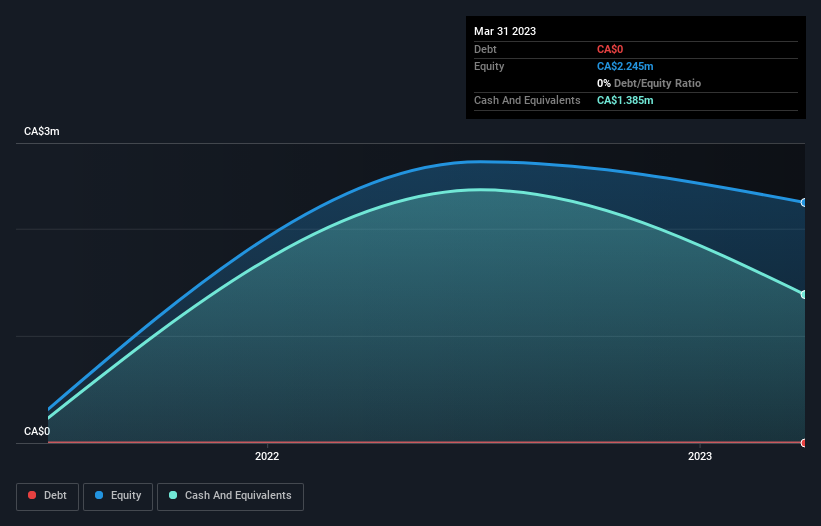Viewport: 821px width, 526px height.
Task: Toggle the Debt legend series
Action: tap(48, 496)
